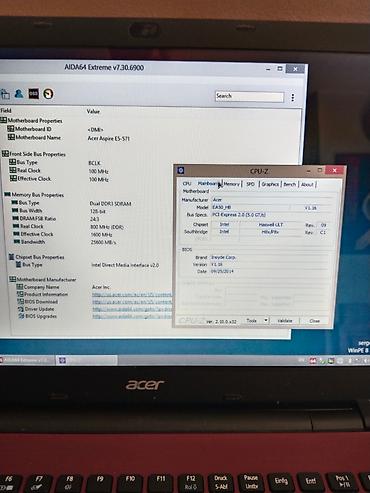Select the 'Dual DDR3 SDRAM' value

(x=110, y=203)
